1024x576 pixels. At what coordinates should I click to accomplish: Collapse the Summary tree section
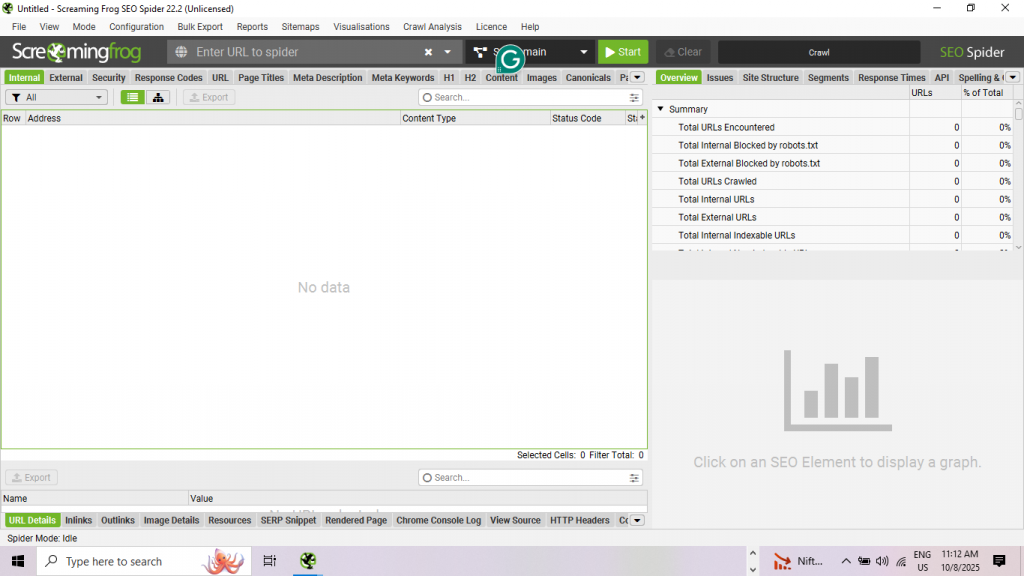(x=660, y=109)
